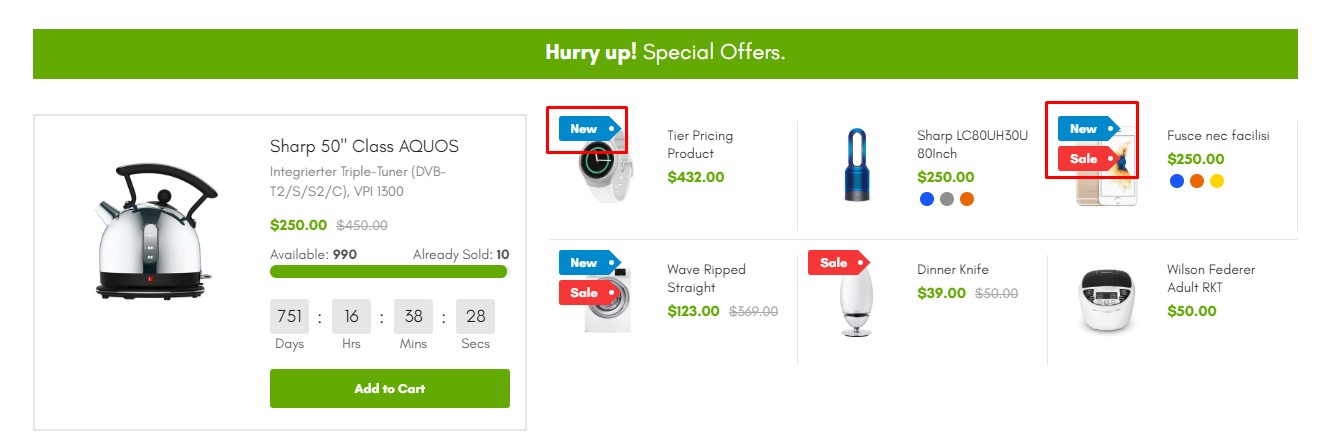This screenshot has height=448, width=1334.
Task: Open Wilson Federer Adult RKT link
Action: click(x=1210, y=278)
